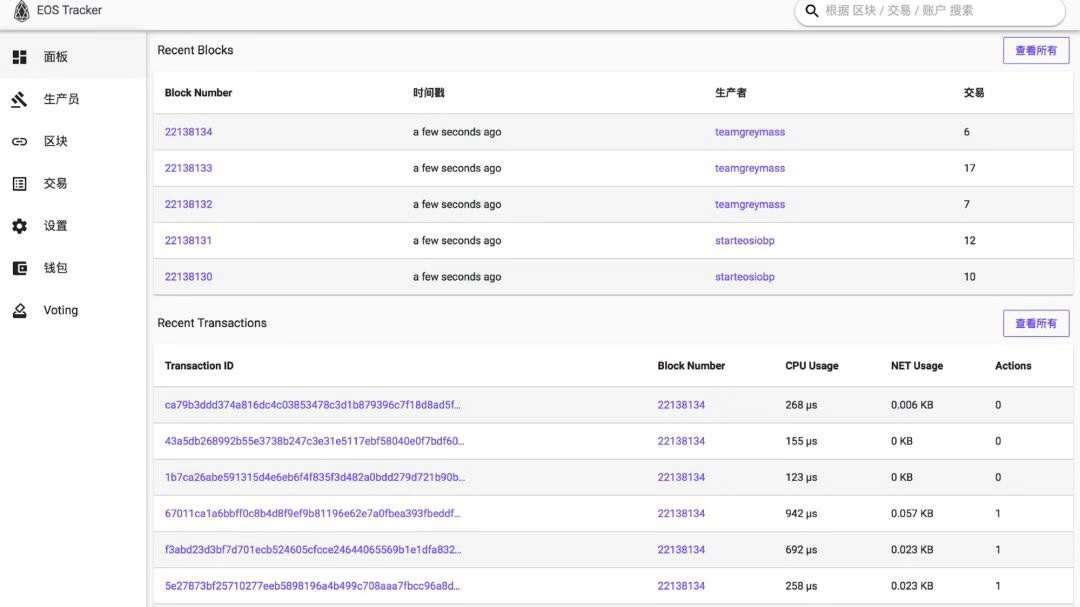Click the Block Number header in Recent Transactions
This screenshot has height=607, width=1080.
point(691,366)
